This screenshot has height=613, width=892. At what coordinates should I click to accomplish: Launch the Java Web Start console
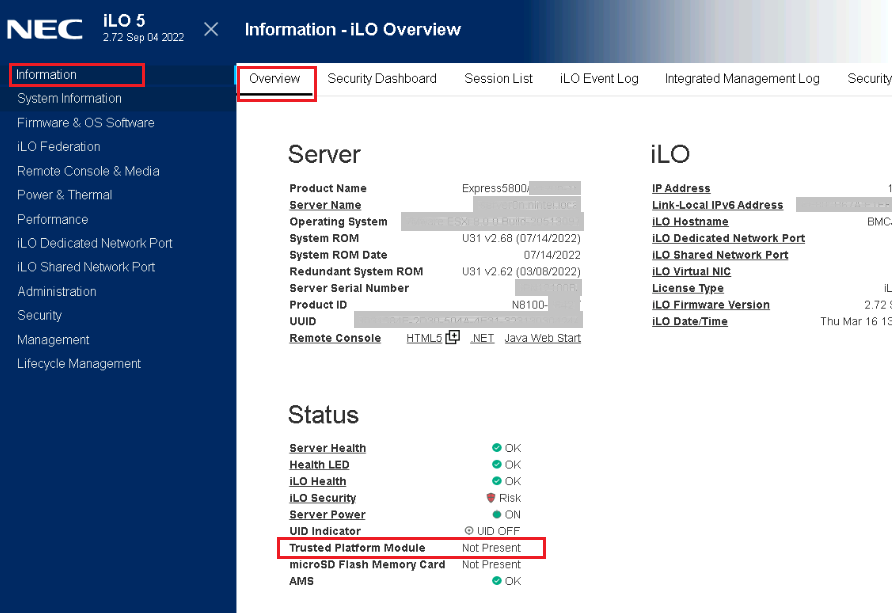click(x=543, y=338)
